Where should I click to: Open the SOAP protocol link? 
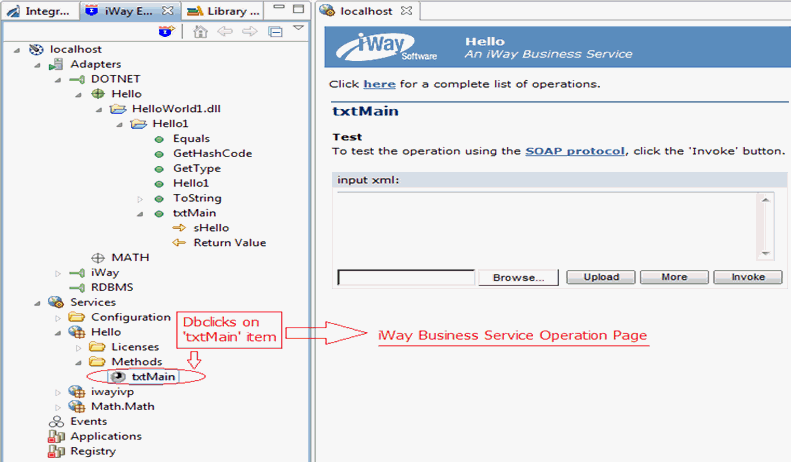(x=575, y=151)
